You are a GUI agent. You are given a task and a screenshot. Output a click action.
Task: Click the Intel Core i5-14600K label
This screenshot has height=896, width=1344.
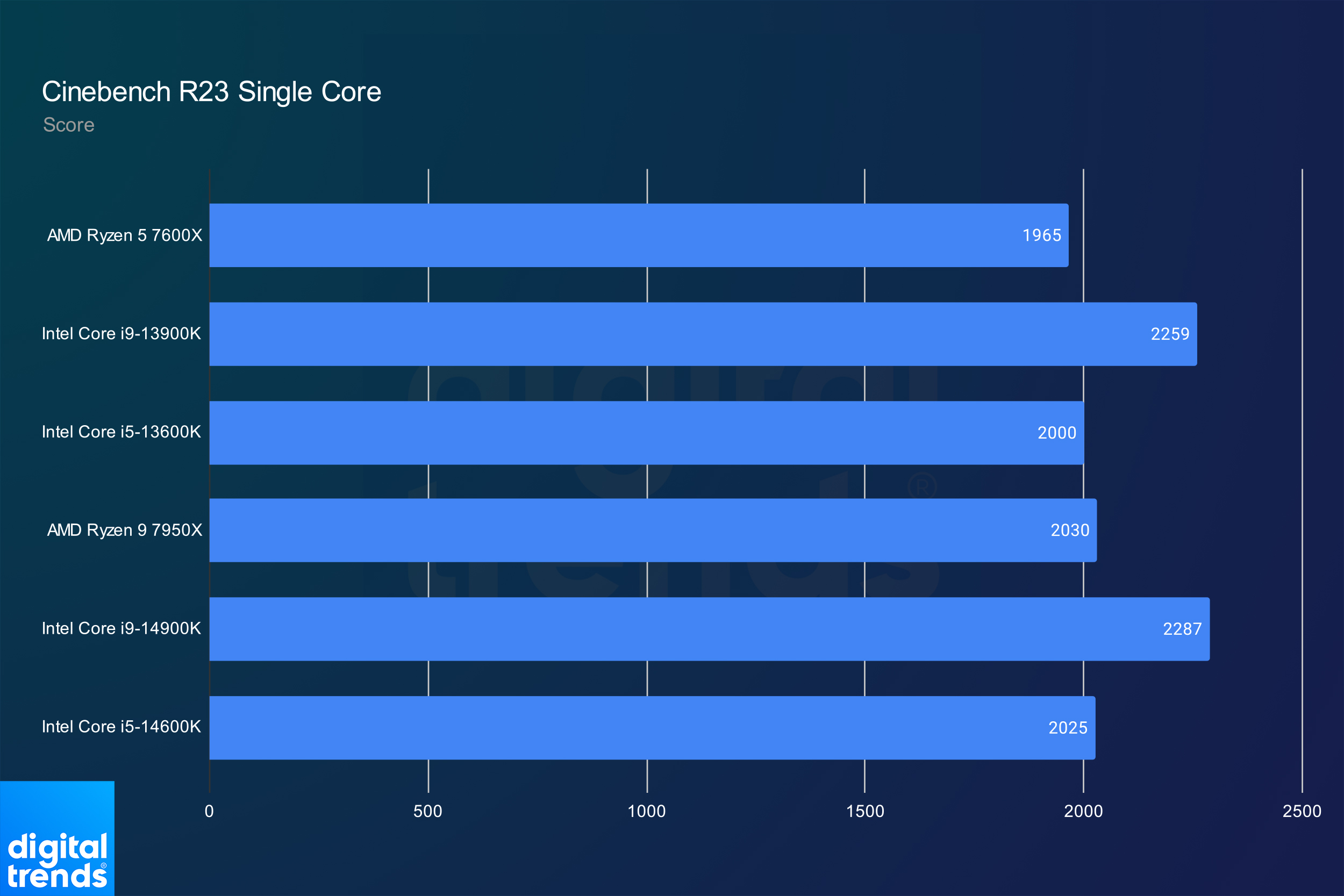(121, 727)
